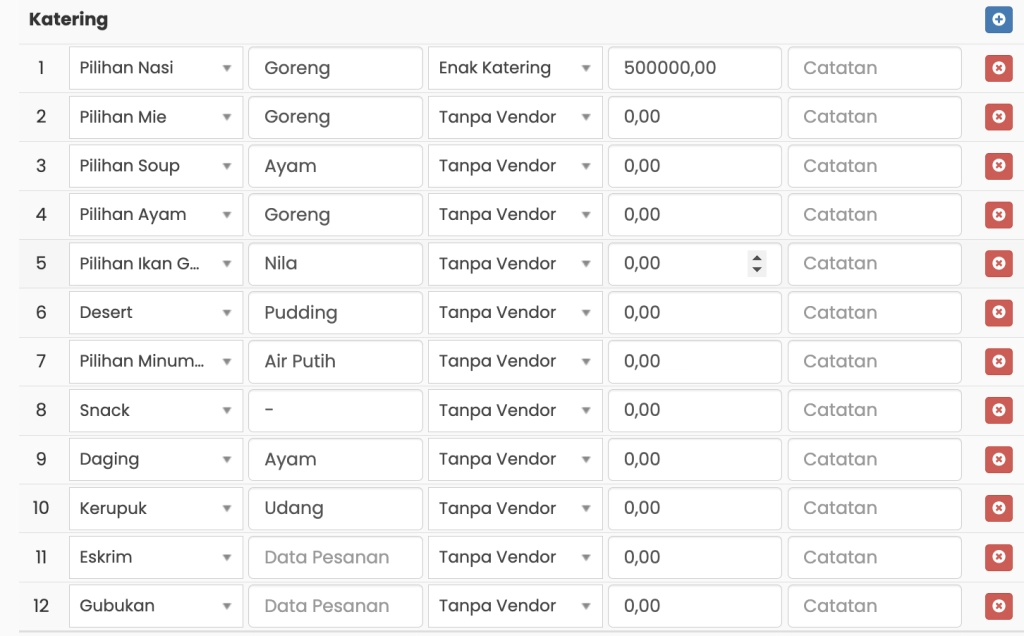
Task: Delete the Gubukan row
Action: [x=998, y=606]
